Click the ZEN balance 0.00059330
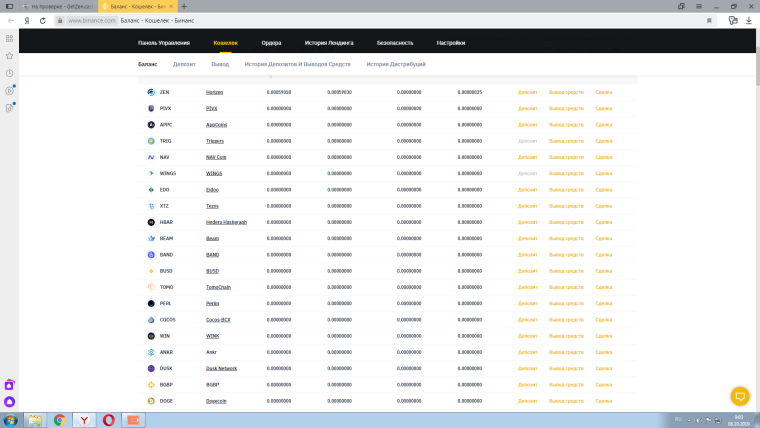The image size is (760, 428). (279, 92)
